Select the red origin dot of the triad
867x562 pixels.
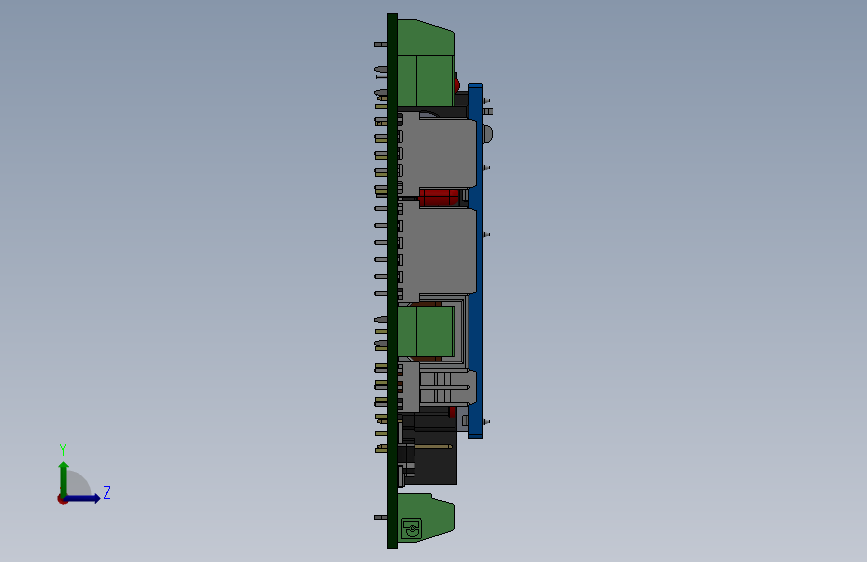(62, 499)
